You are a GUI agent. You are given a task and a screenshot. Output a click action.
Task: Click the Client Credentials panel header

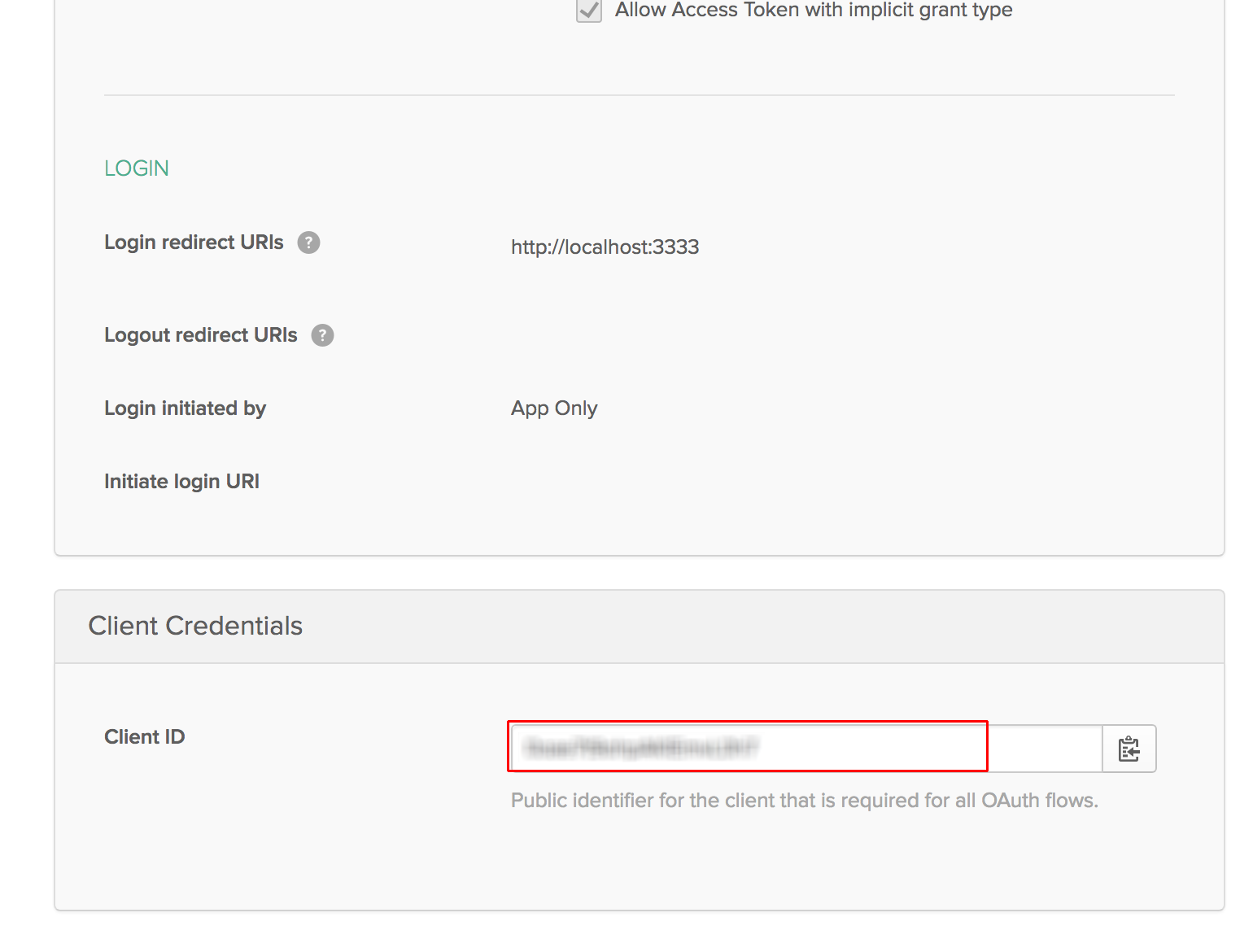tap(195, 626)
